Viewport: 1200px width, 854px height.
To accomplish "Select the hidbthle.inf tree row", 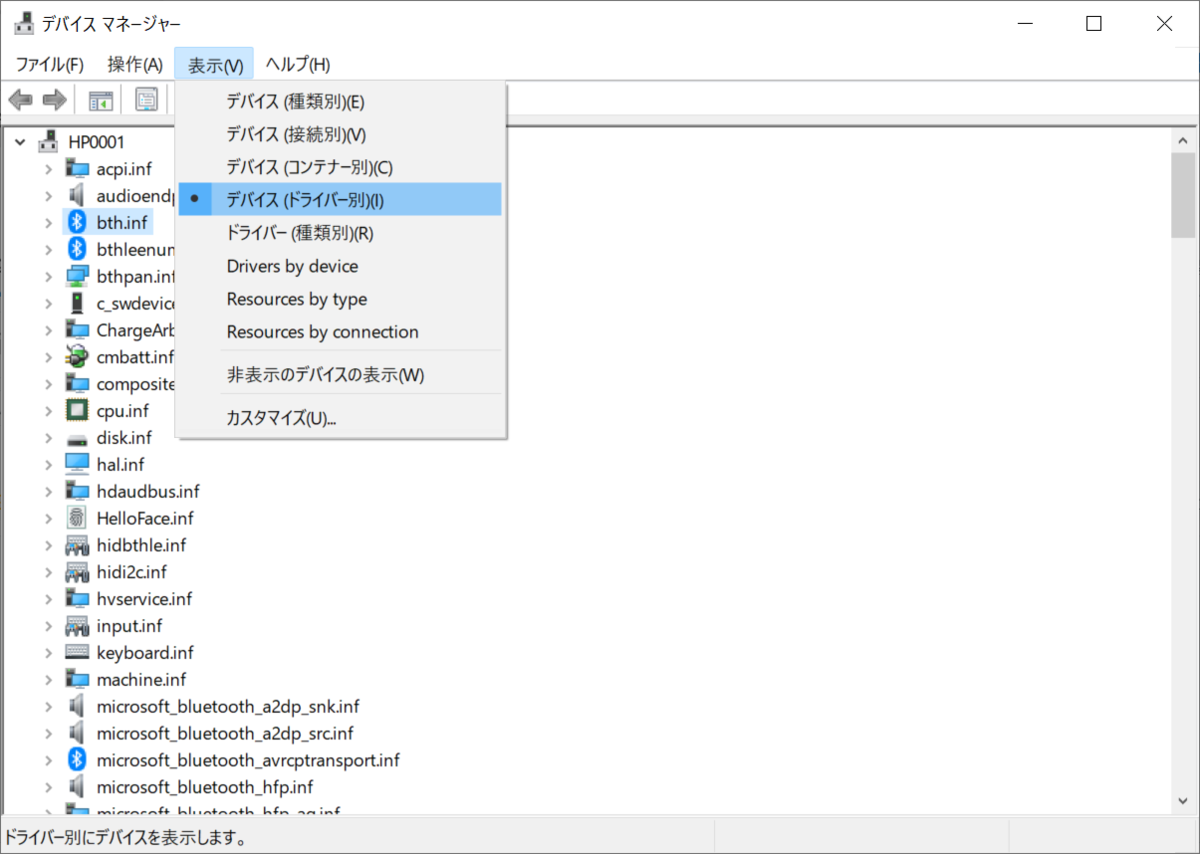I will (x=142, y=545).
